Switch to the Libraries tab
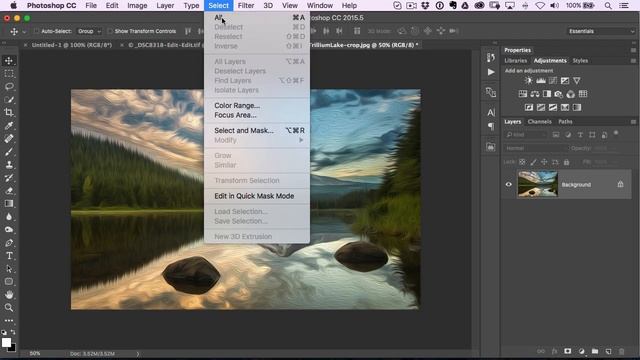The height and width of the screenshot is (360, 640). tap(516, 60)
